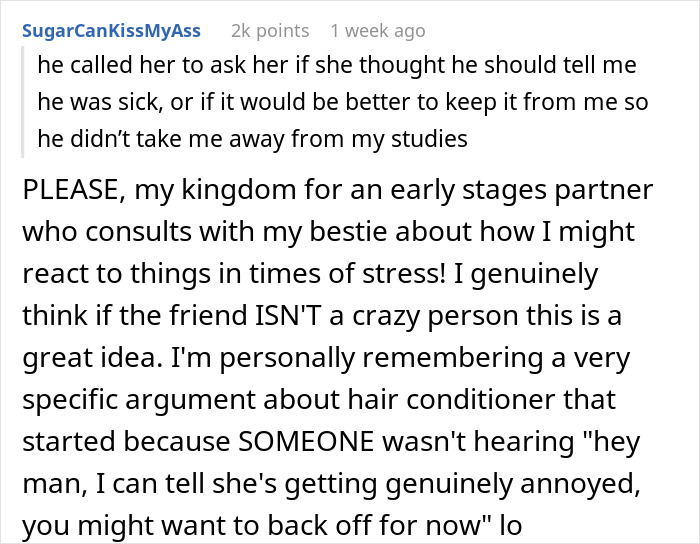Click quote line ending 'from my studies'
The image size is (700, 544).
coord(253,139)
